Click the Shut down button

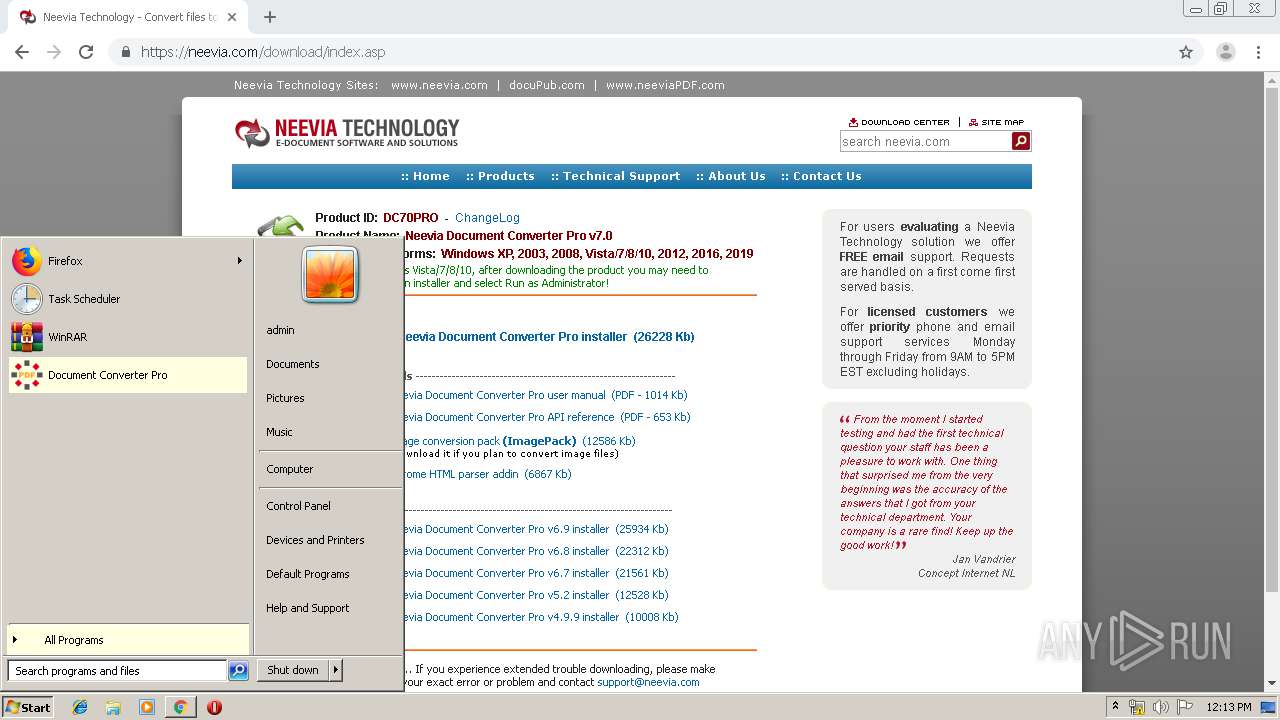tap(293, 670)
